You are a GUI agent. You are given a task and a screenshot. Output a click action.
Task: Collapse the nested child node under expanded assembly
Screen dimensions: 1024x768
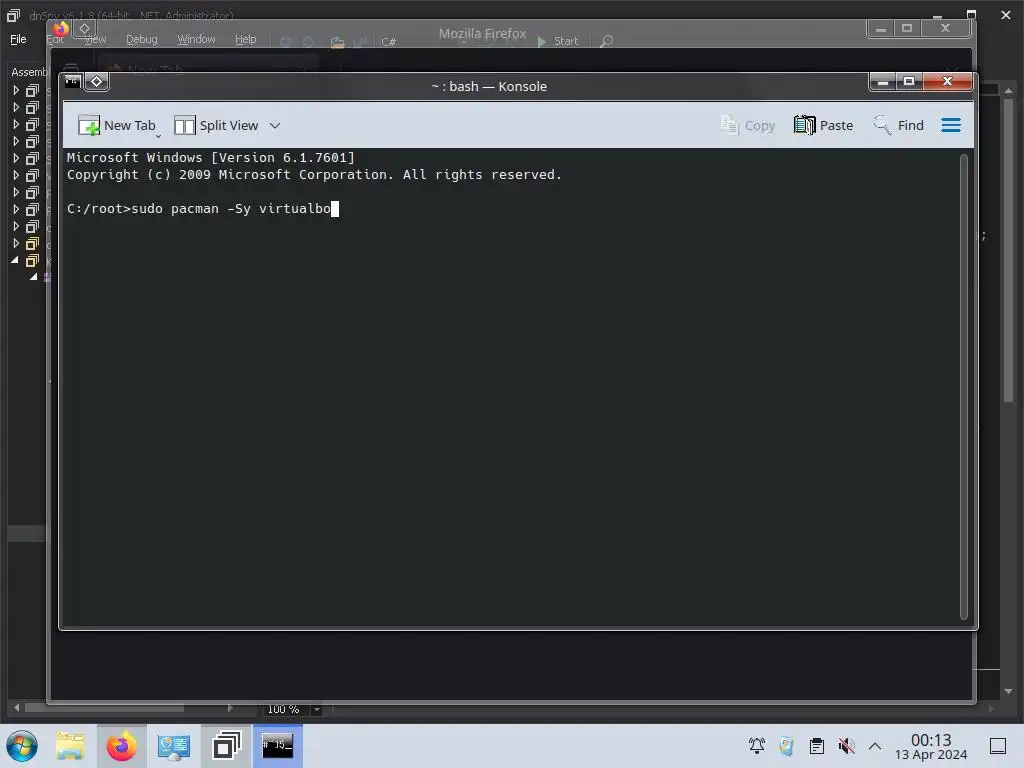click(x=33, y=277)
